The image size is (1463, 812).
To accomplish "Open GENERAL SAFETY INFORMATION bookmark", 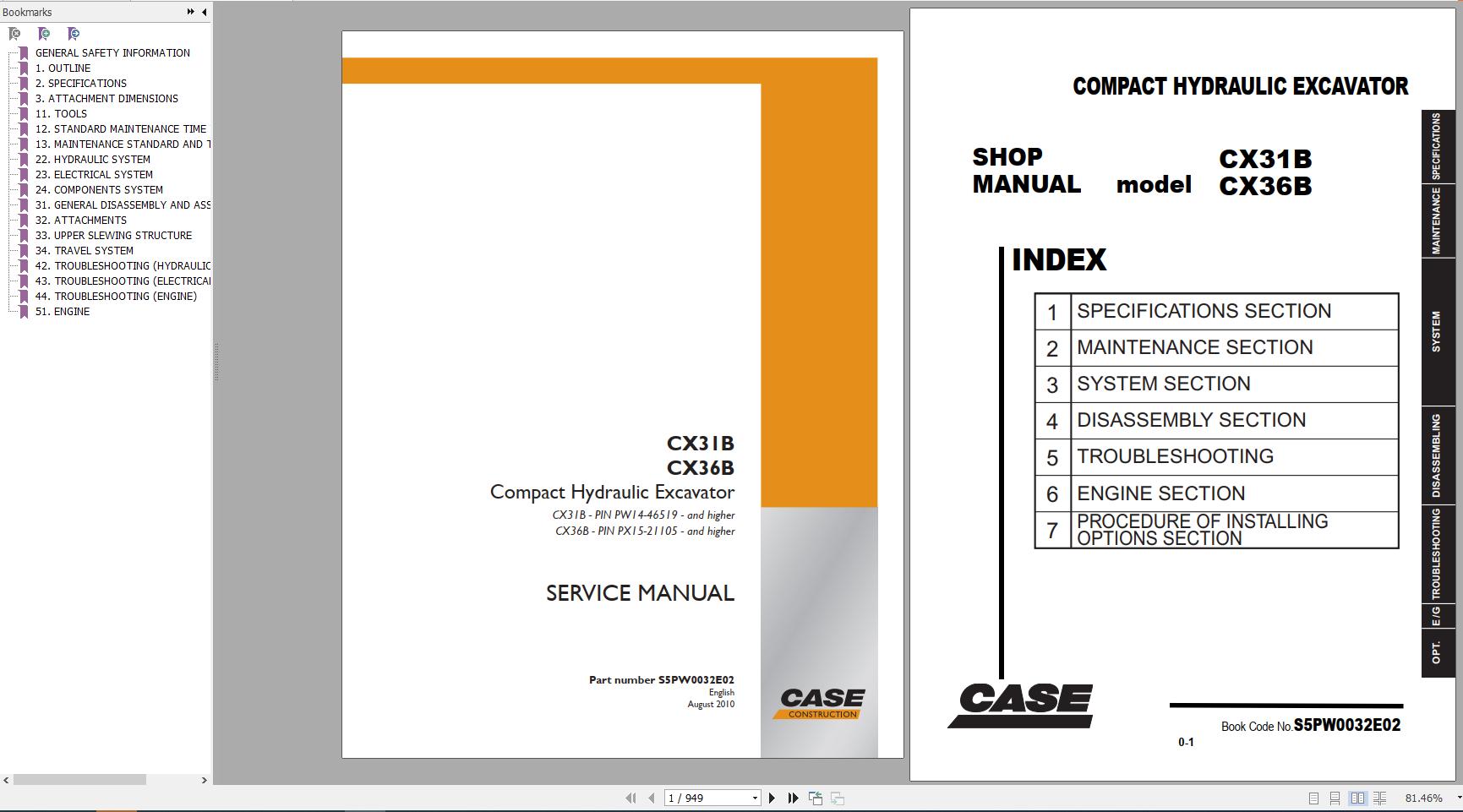I will [x=112, y=52].
